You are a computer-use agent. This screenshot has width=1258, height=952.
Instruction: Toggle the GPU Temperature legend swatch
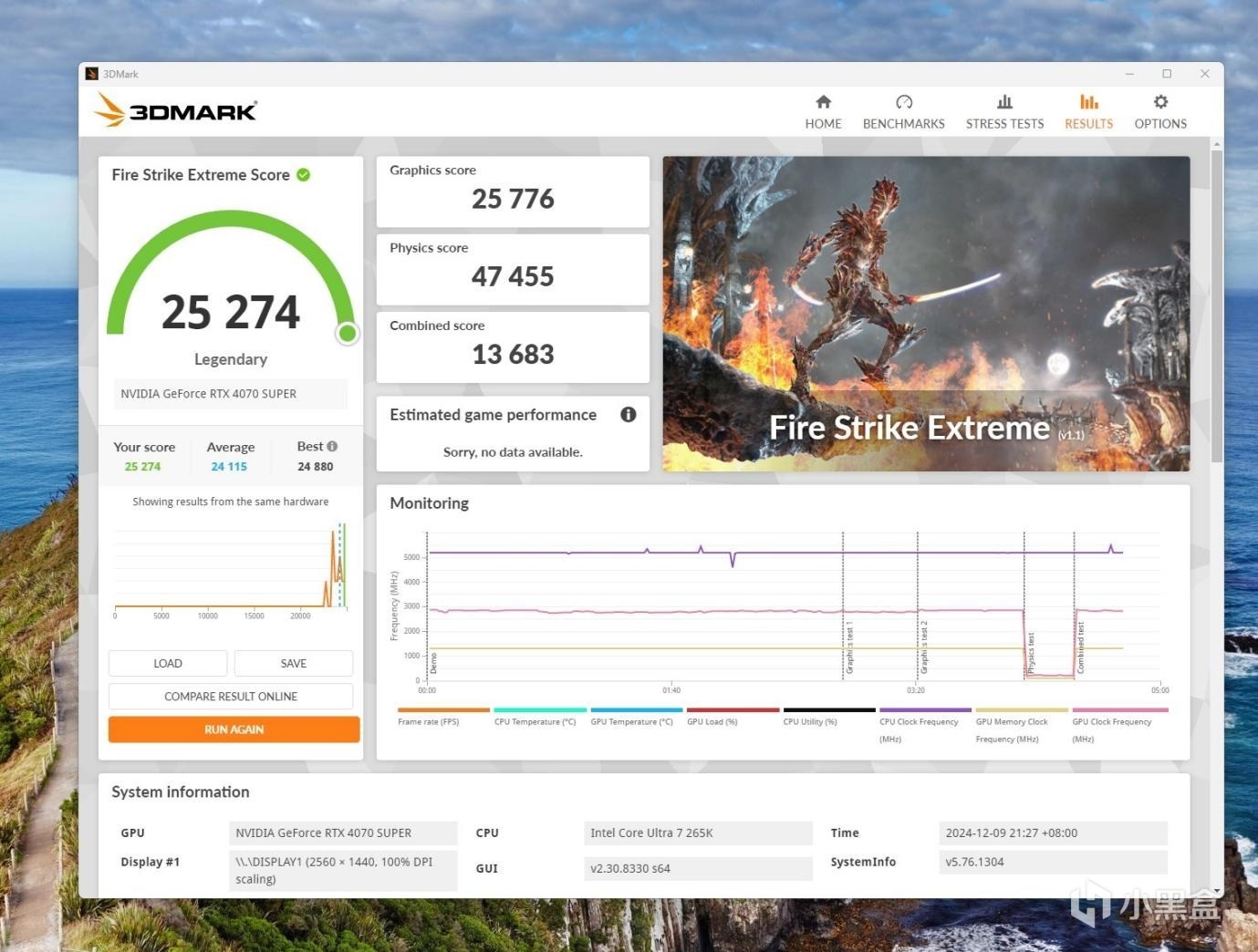click(637, 709)
